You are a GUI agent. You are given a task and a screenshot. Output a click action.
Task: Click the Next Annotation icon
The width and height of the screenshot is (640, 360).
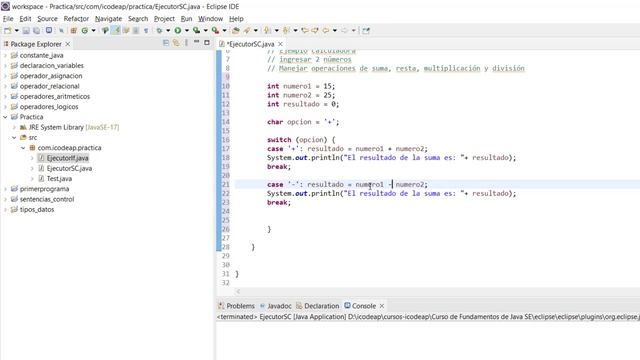[267, 31]
